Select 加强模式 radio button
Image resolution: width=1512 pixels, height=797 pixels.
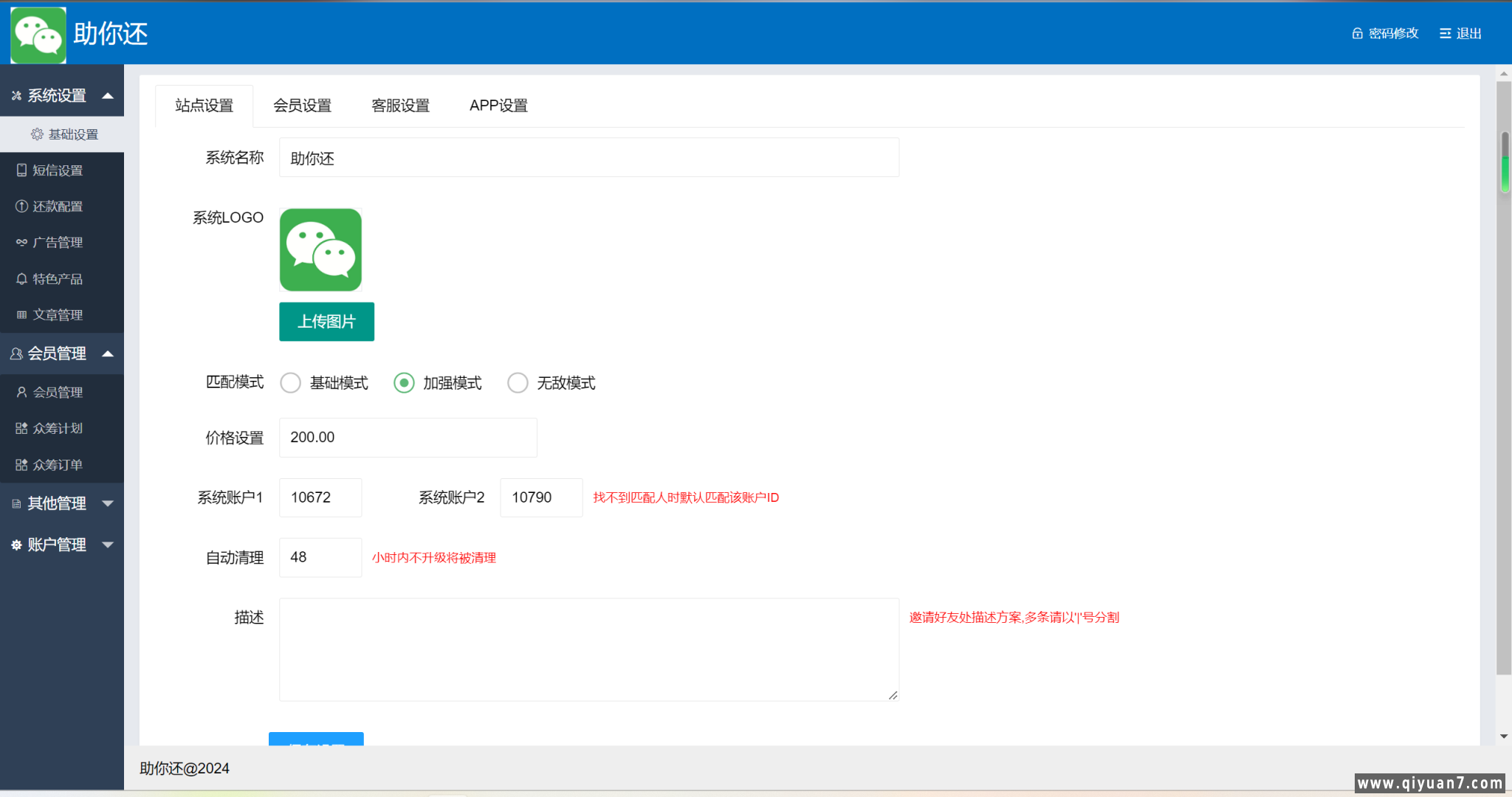(404, 382)
